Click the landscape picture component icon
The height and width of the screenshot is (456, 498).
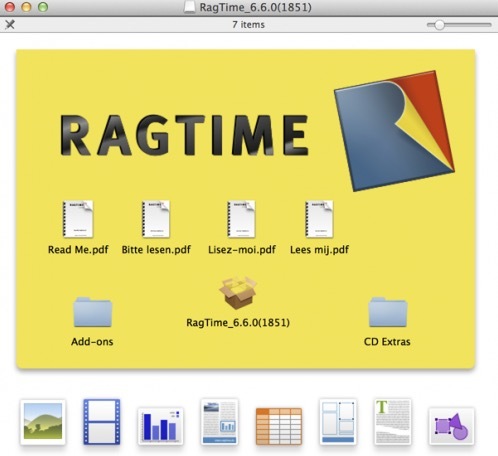click(43, 422)
